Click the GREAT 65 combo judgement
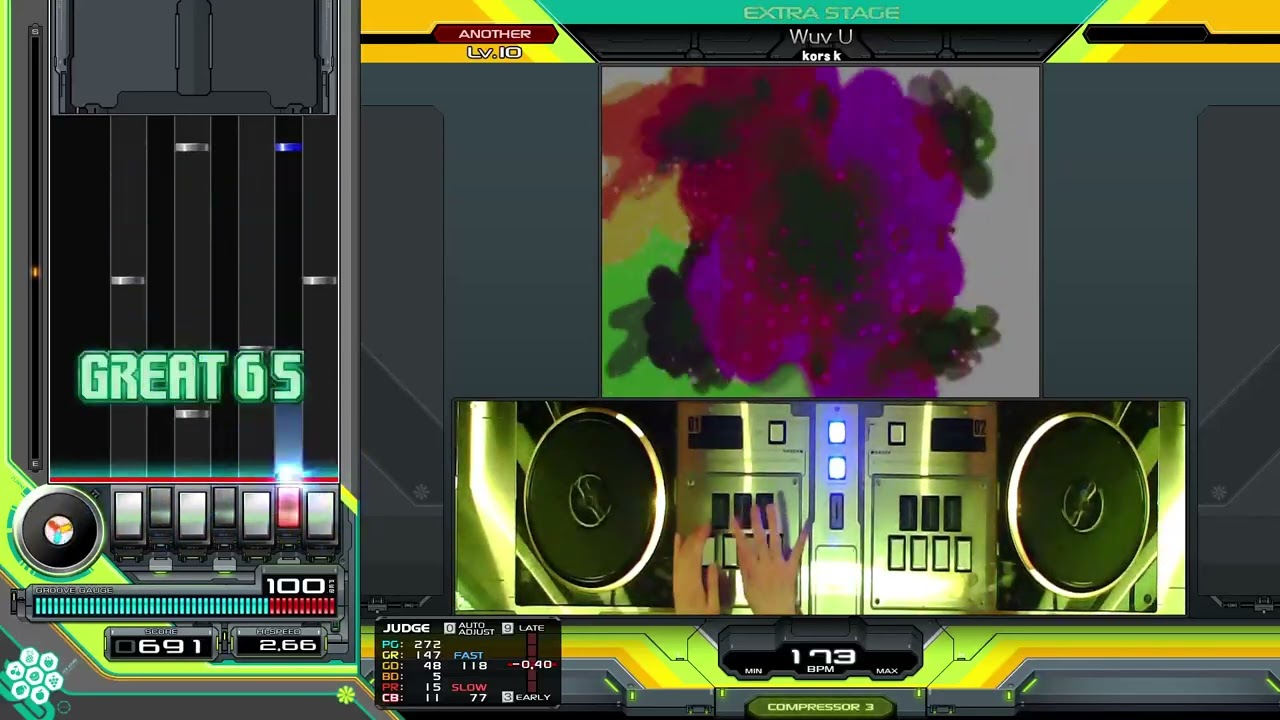Image resolution: width=1280 pixels, height=720 pixels. [191, 377]
